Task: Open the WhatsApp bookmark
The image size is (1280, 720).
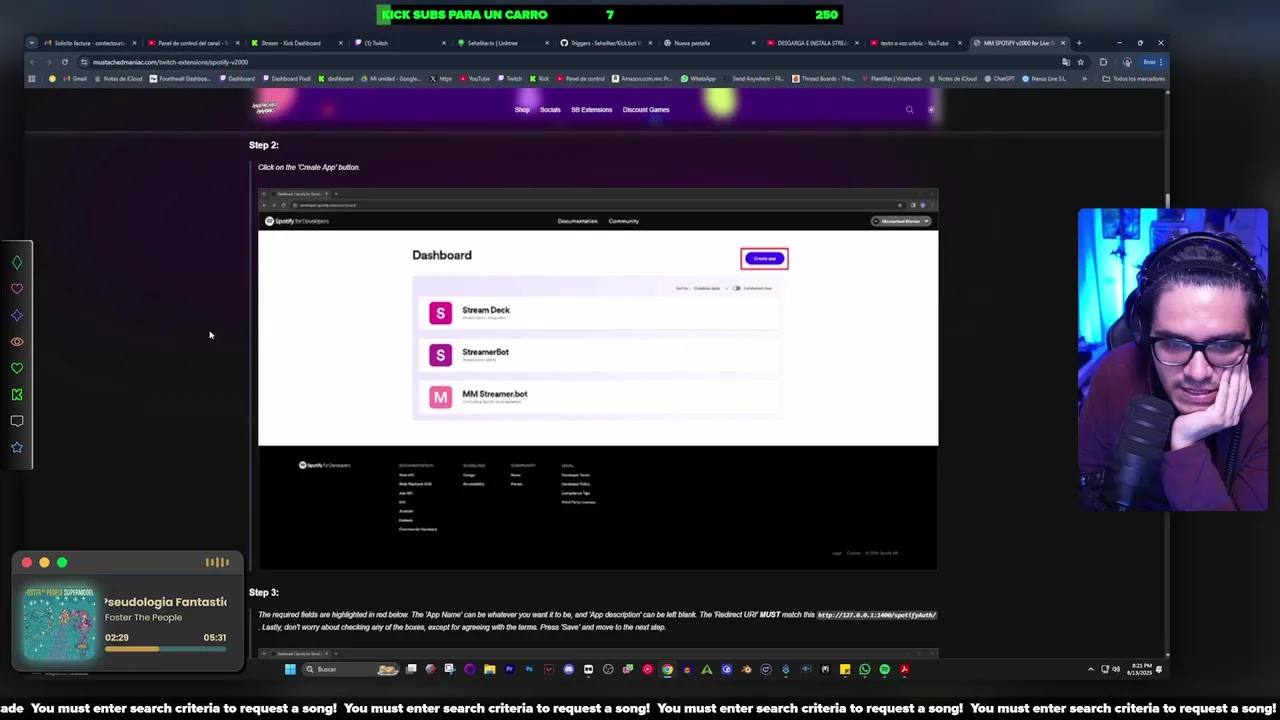Action: [698, 78]
